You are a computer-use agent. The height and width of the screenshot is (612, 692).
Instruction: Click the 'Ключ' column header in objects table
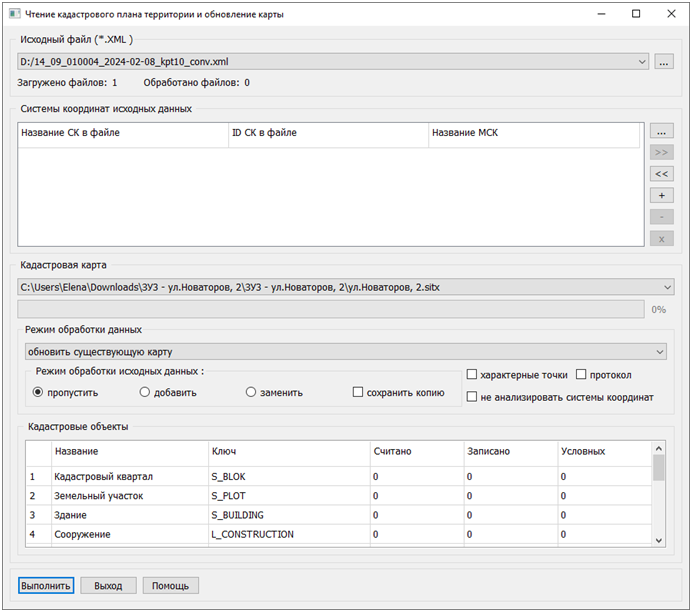pyautogui.click(x=288, y=452)
